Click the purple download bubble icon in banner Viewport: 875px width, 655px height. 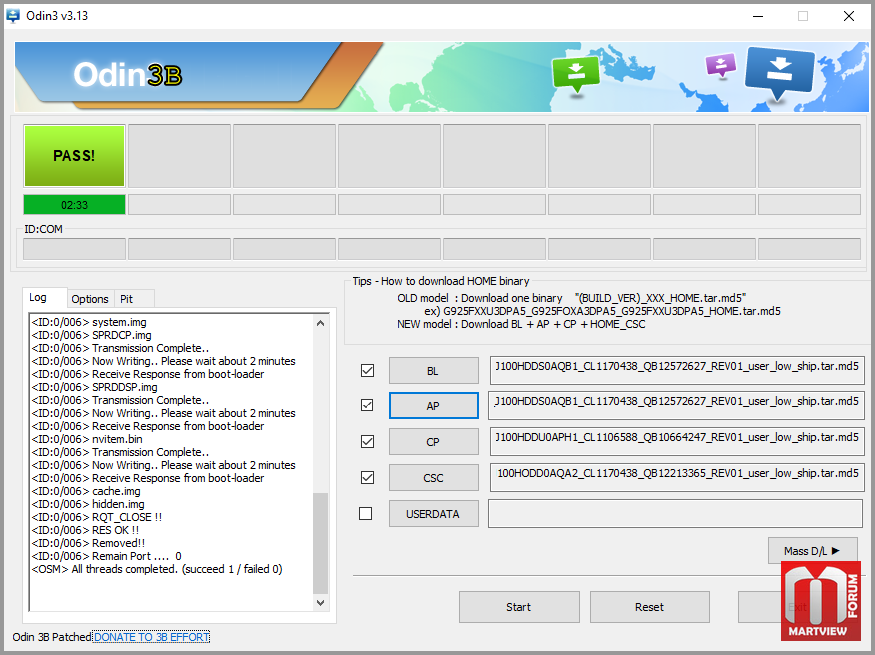(721, 66)
